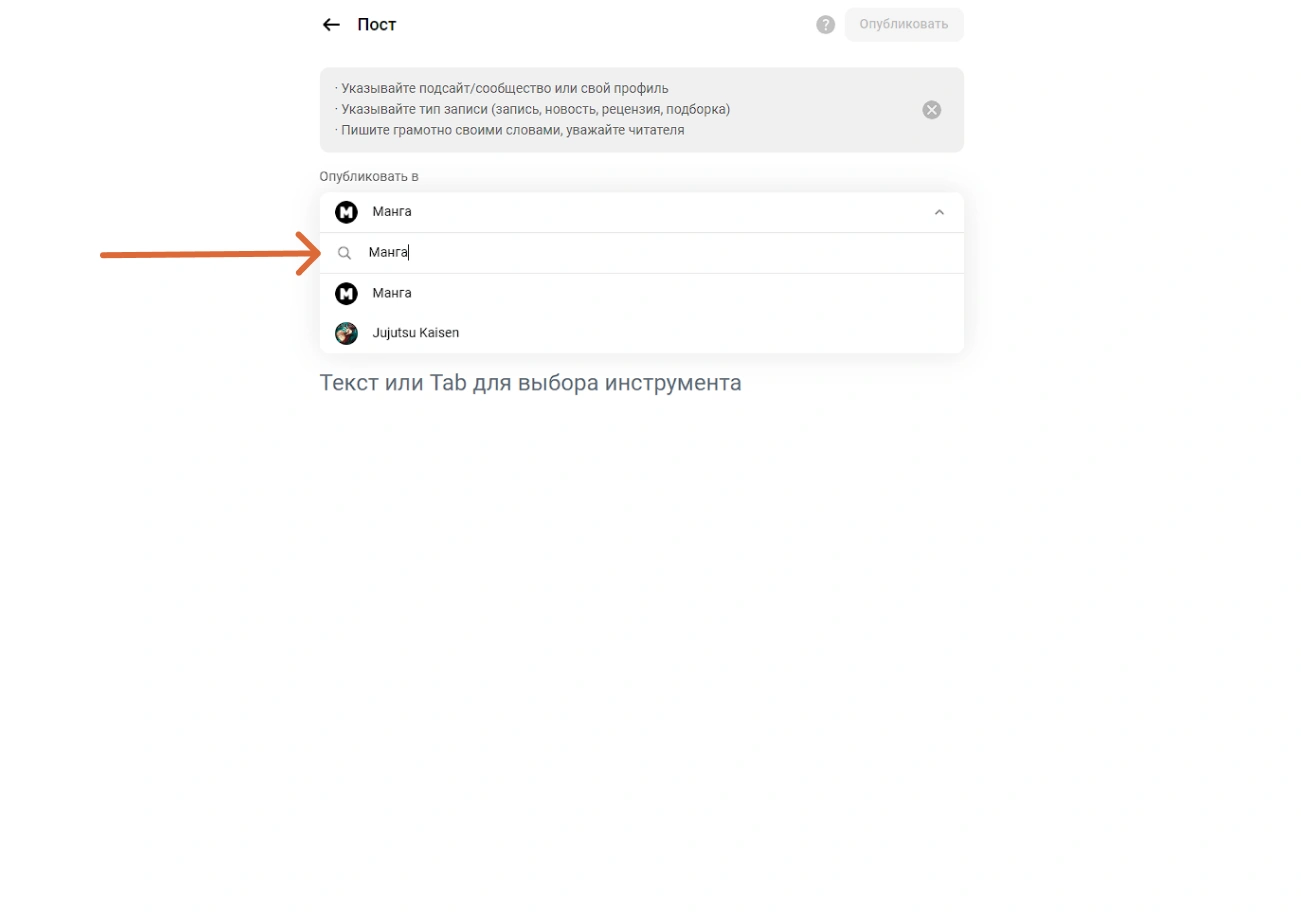Click into the post text editor area

click(x=530, y=383)
